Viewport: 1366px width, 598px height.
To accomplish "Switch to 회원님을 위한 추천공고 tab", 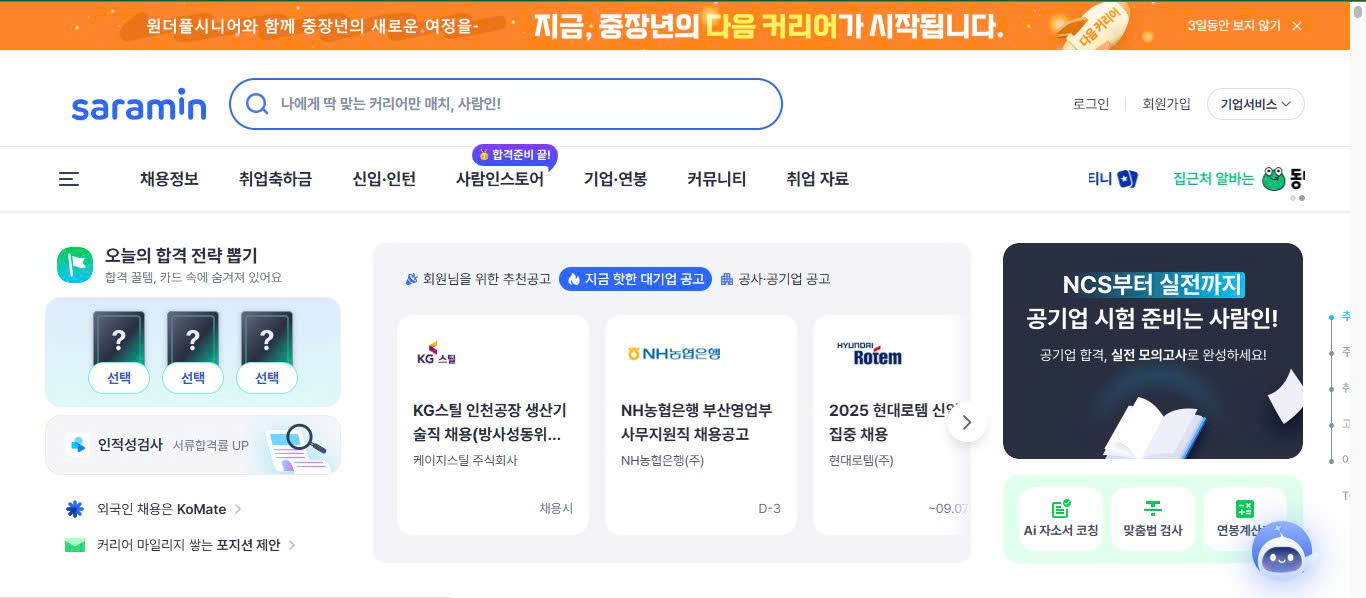I will 478,279.
